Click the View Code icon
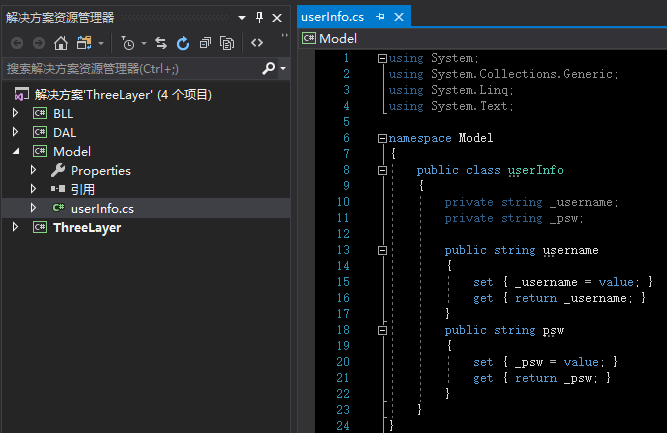 click(x=257, y=43)
